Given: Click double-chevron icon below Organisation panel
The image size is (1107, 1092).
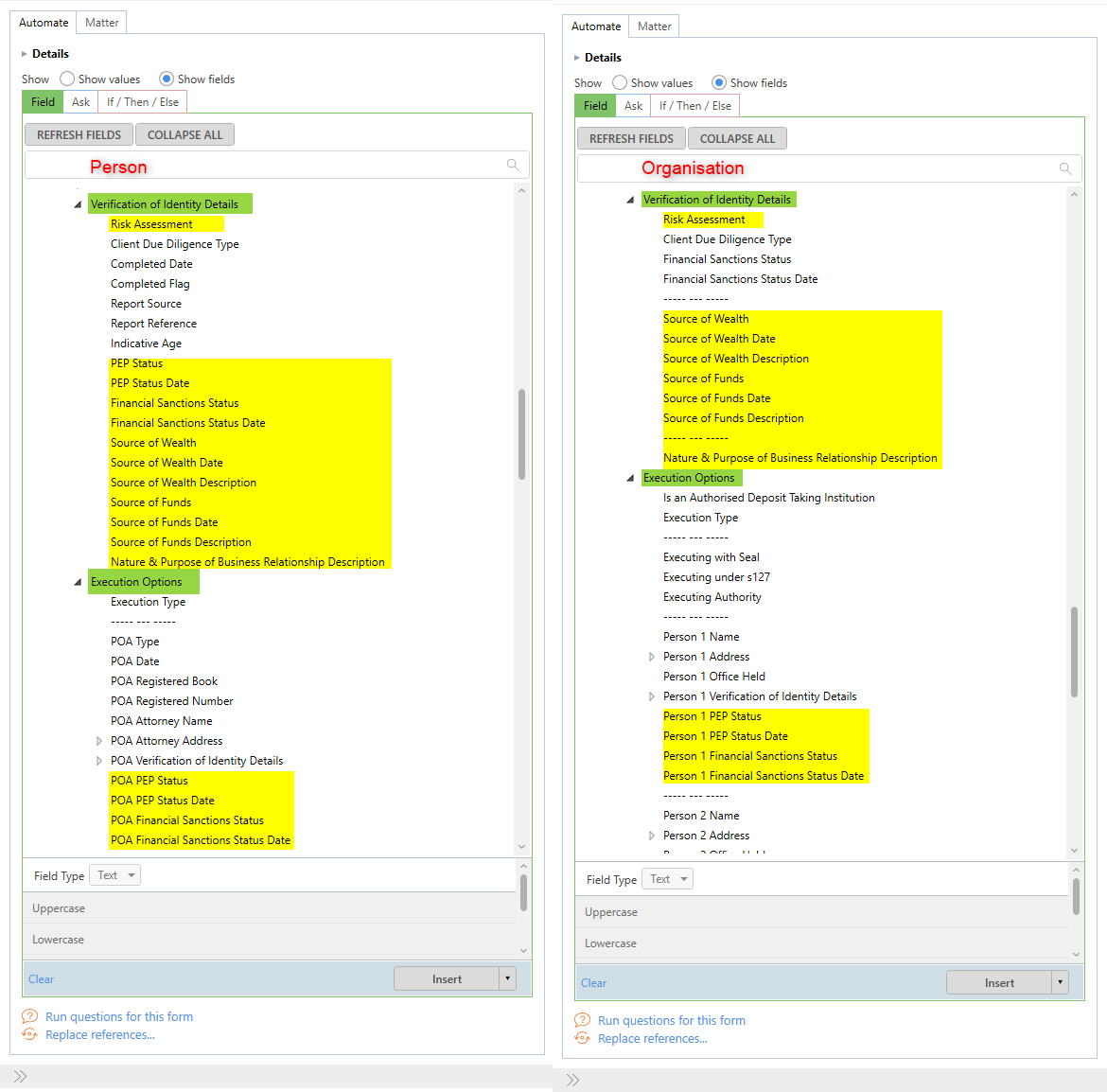Looking at the screenshot, I should tap(572, 1080).
